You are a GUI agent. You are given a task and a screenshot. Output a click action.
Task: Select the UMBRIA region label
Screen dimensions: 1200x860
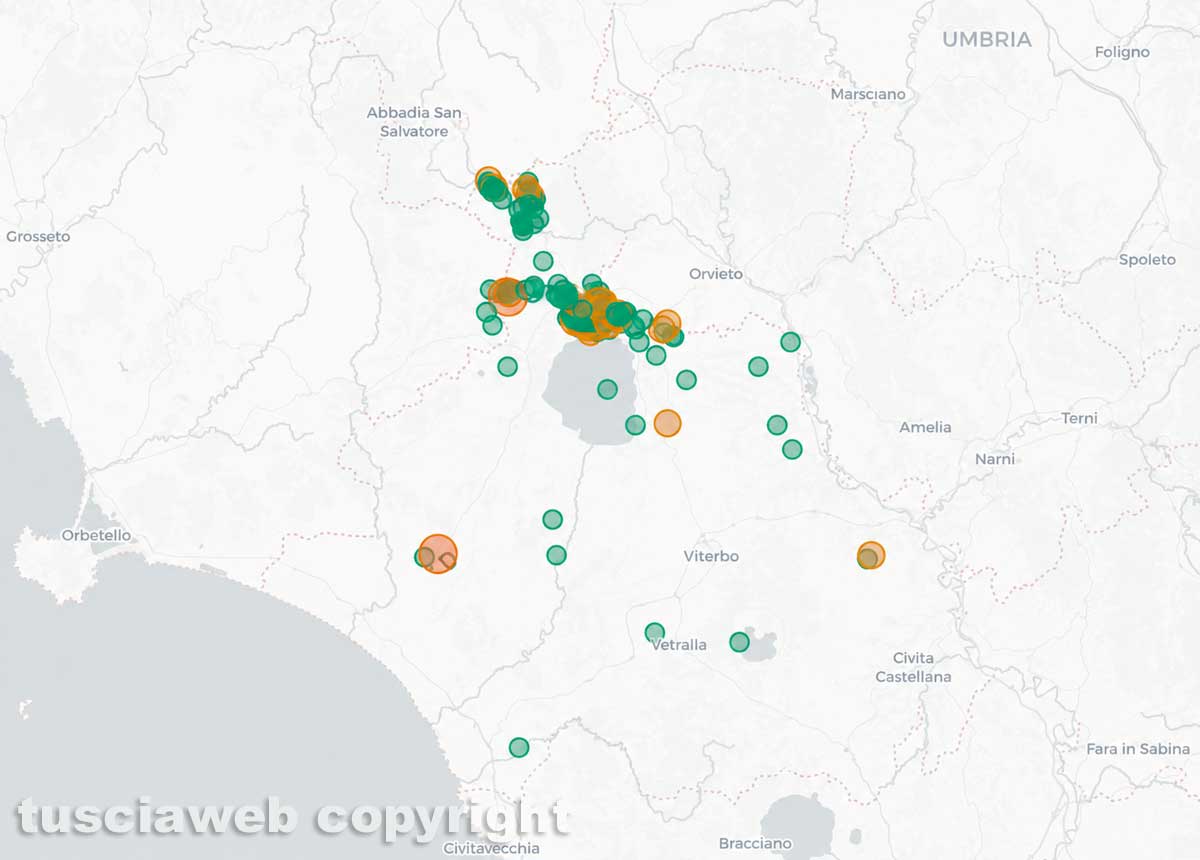987,40
